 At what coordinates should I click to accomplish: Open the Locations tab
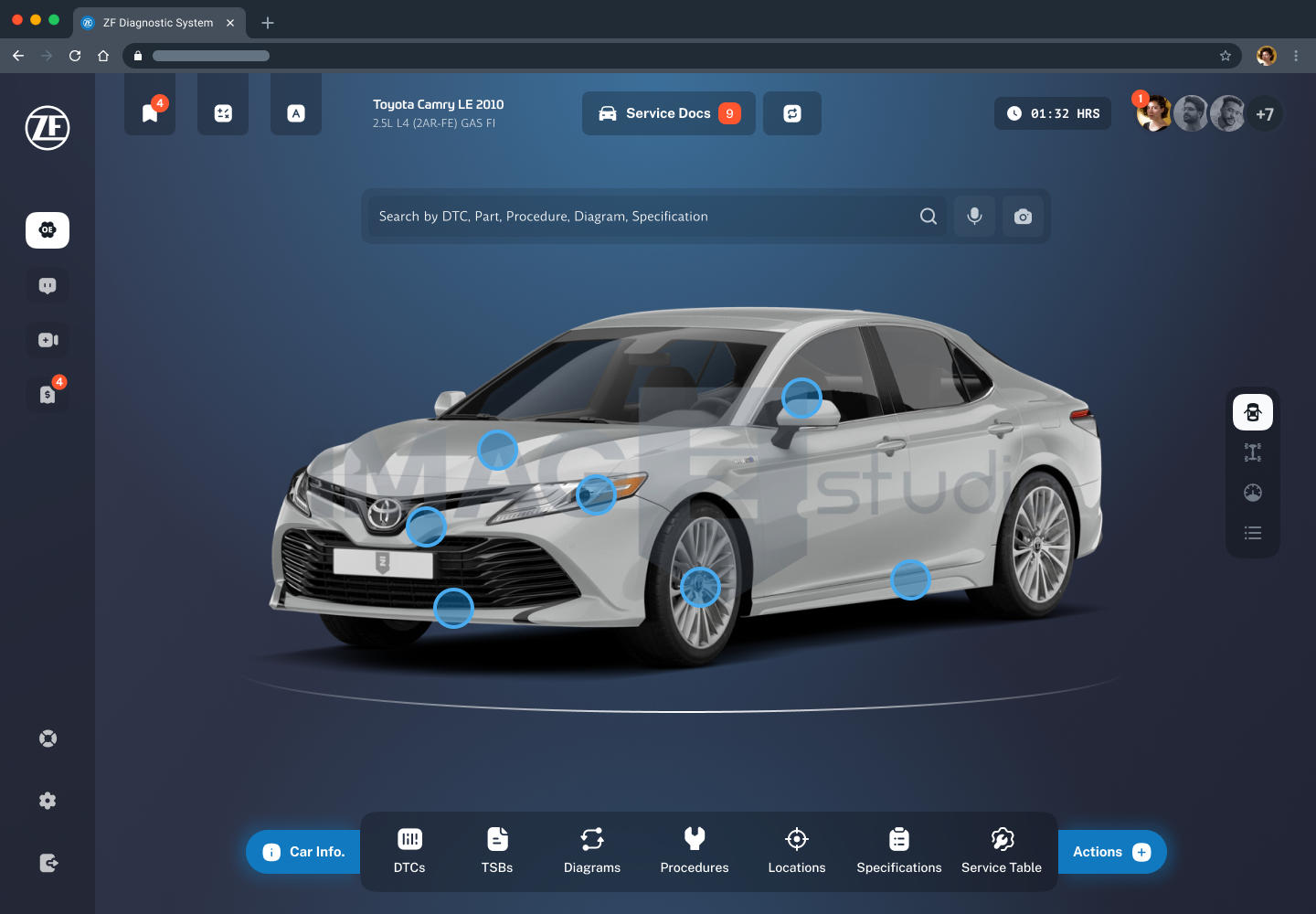click(x=797, y=851)
